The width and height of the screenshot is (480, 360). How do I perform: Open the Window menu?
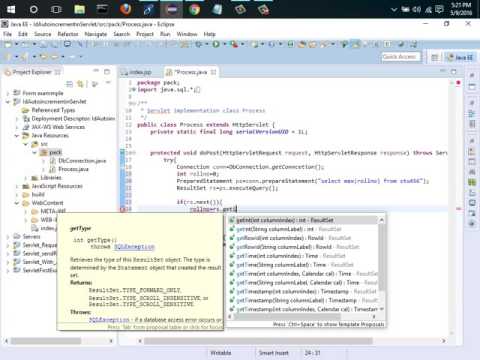pyautogui.click(x=187, y=34)
